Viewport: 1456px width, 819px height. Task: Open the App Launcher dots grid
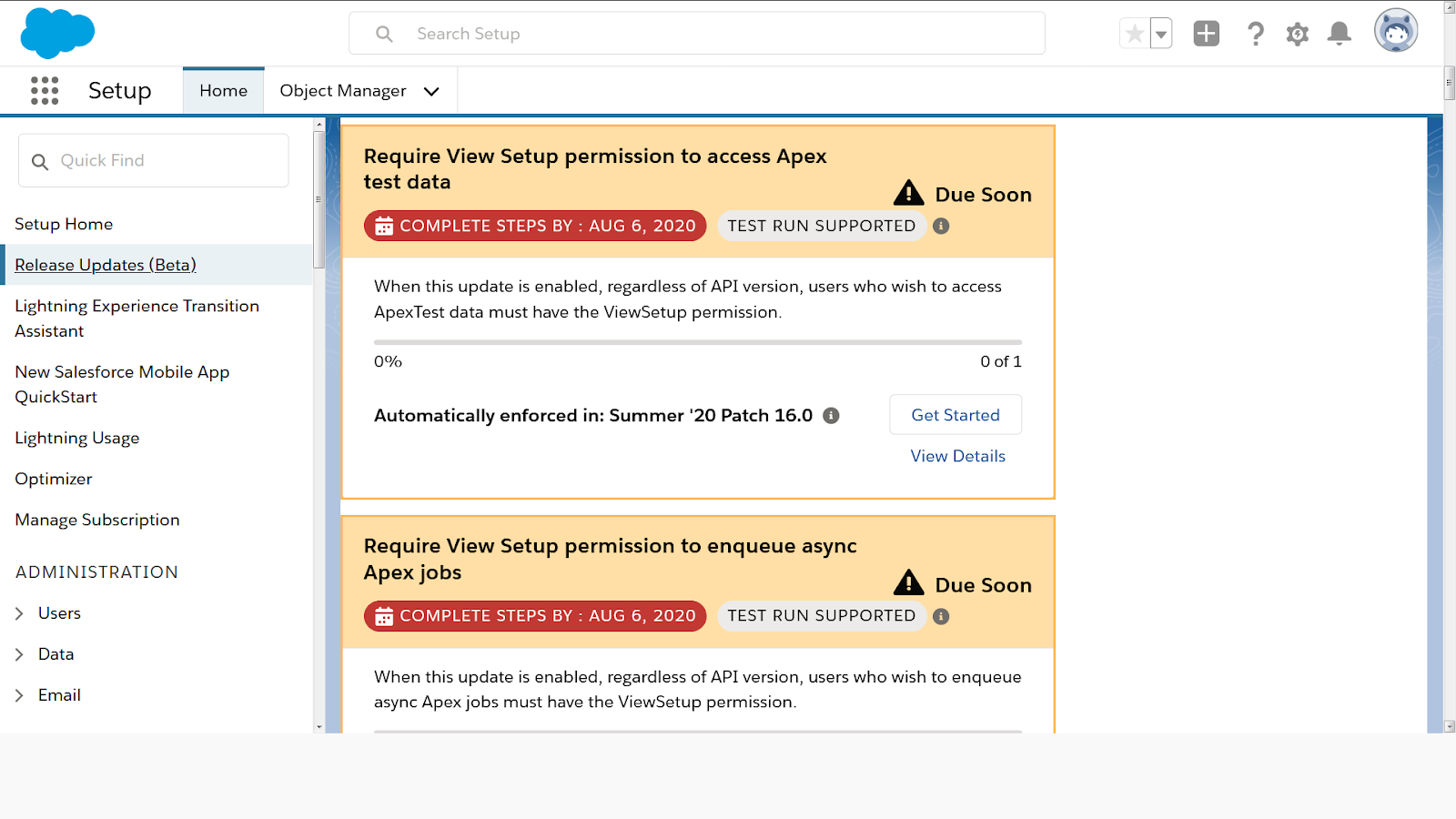click(x=45, y=90)
